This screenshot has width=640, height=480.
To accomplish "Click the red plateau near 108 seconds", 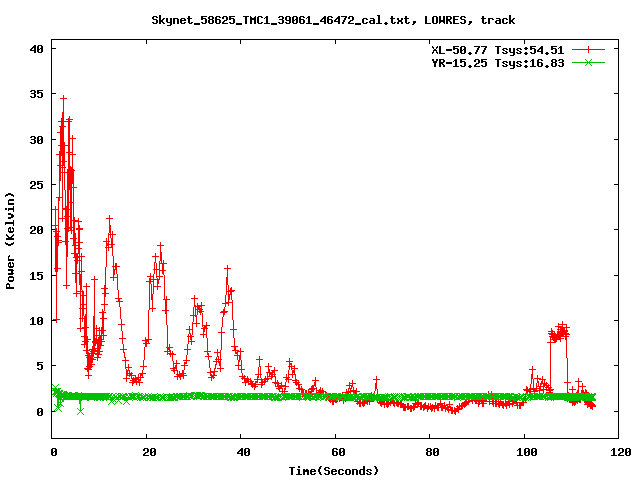I will tap(559, 333).
